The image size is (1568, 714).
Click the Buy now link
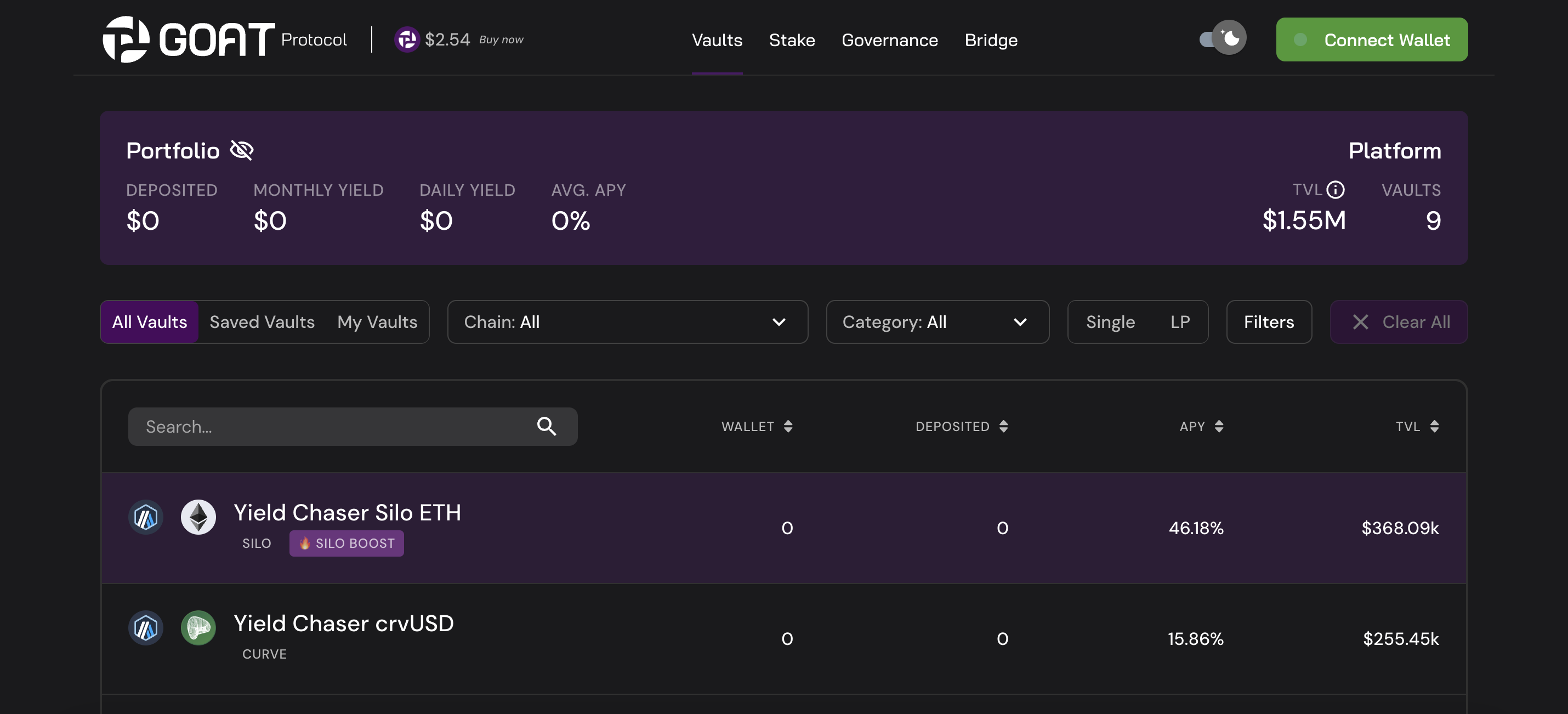[x=501, y=39]
